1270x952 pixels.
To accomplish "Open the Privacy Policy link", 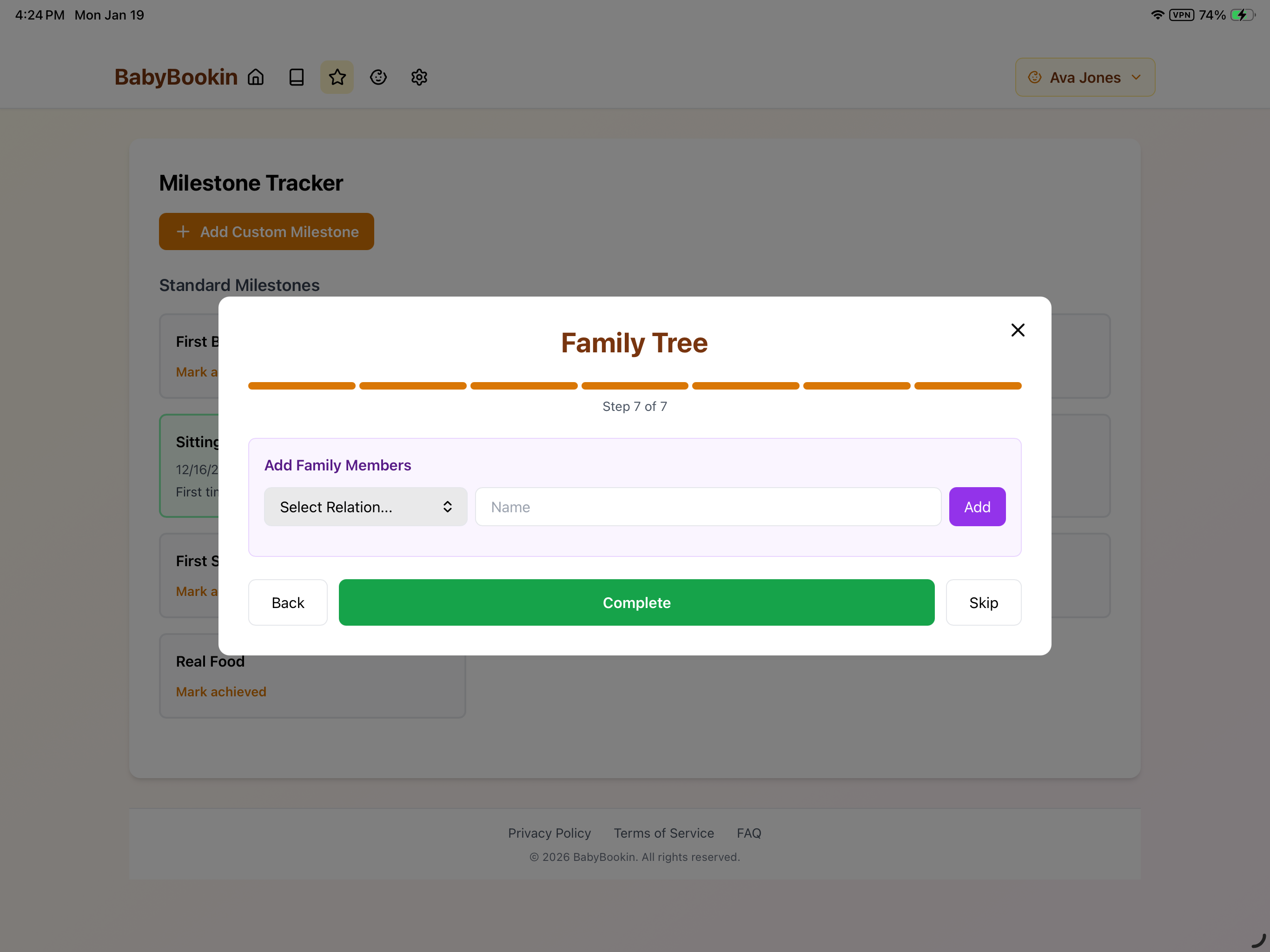I will click(549, 833).
